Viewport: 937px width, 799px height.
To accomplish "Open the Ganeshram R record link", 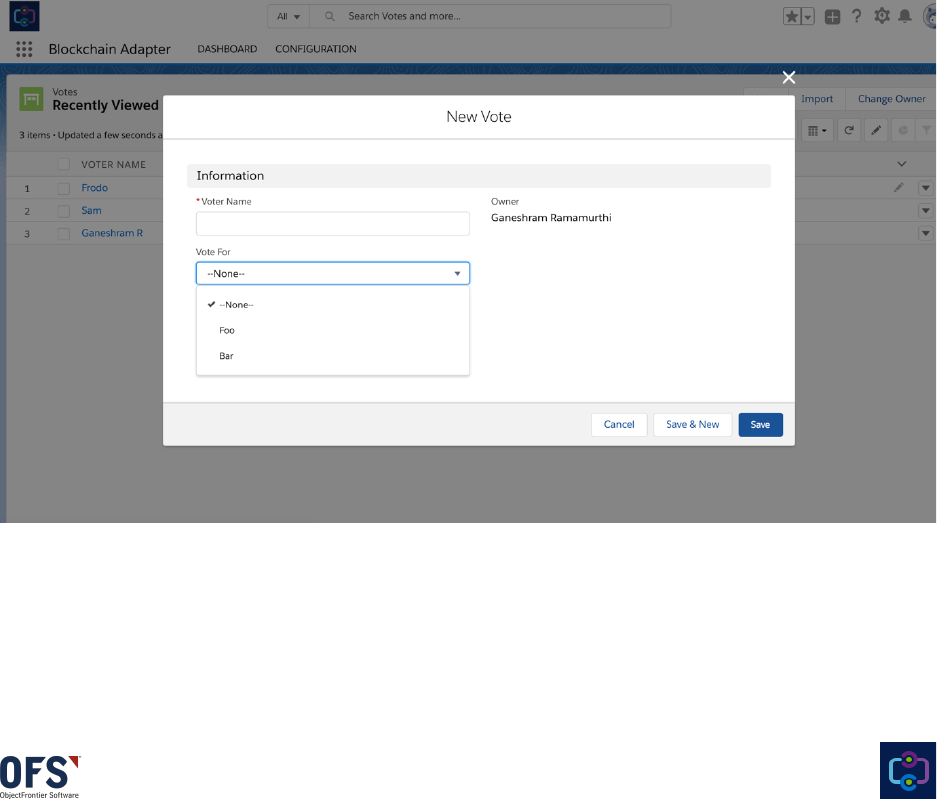I will (112, 233).
